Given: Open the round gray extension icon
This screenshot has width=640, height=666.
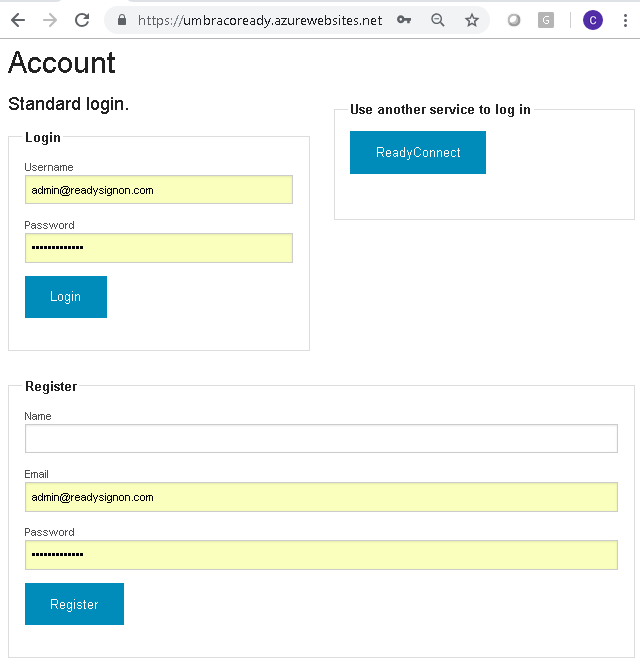Looking at the screenshot, I should [x=514, y=20].
